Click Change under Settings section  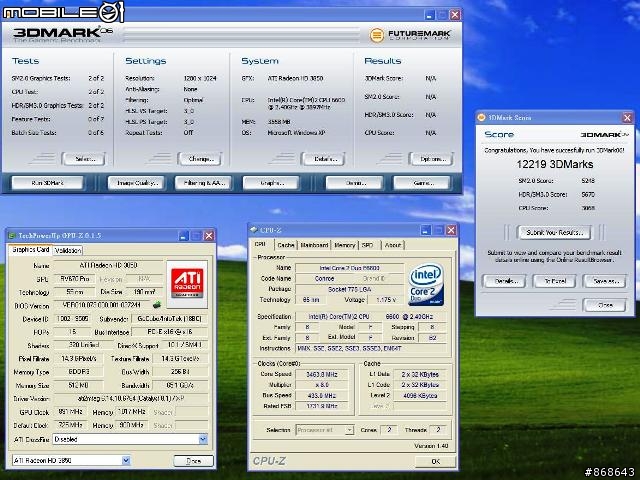point(200,159)
